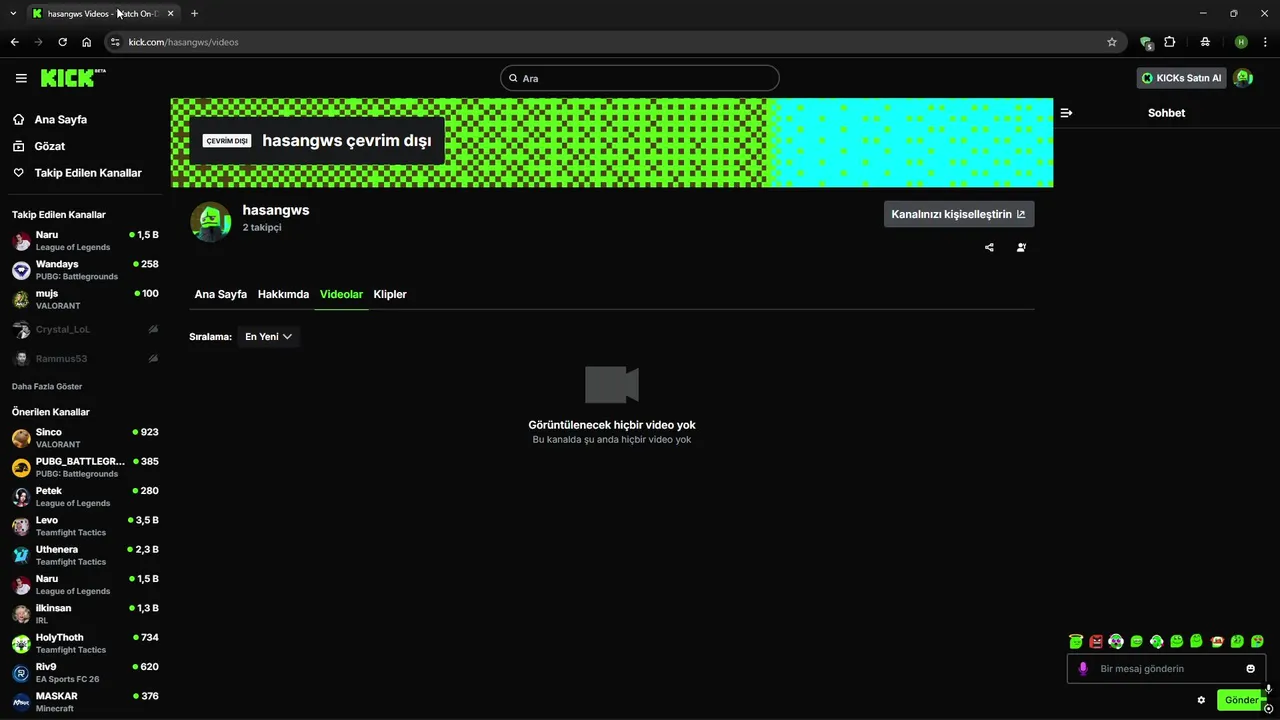
Task: Click the browser home button
Action: 87,42
